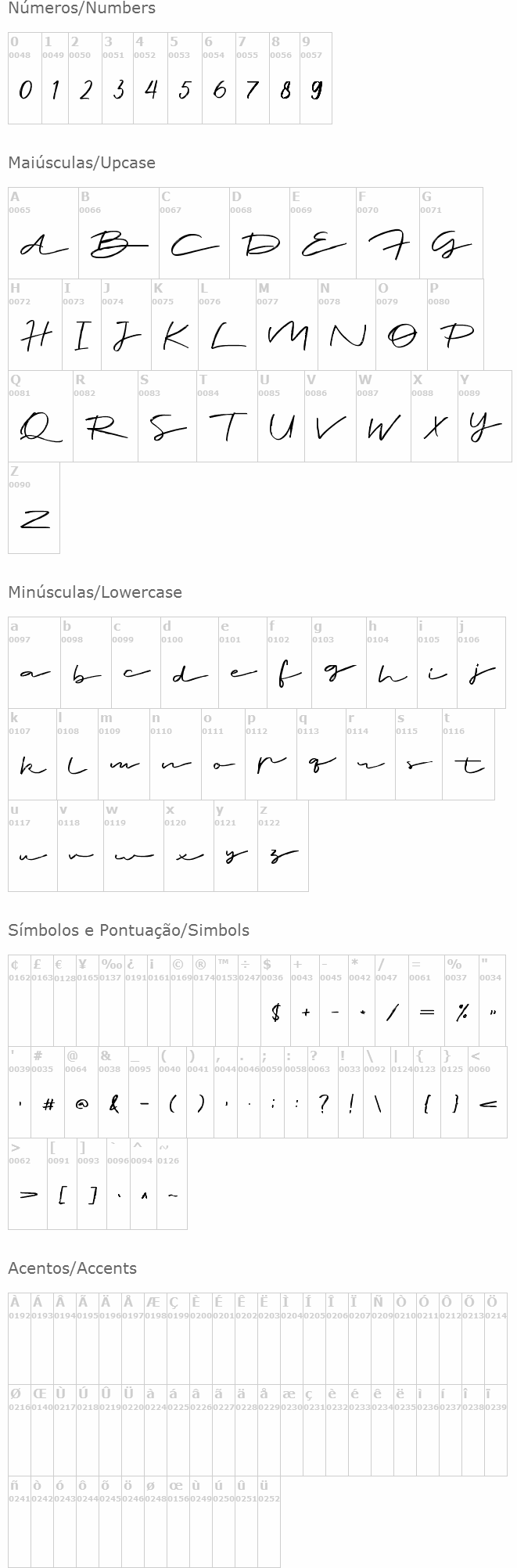Image resolution: width=517 pixels, height=1568 pixels.
Task: Click the Acentos/Accents section heading
Action: pos(72,1268)
